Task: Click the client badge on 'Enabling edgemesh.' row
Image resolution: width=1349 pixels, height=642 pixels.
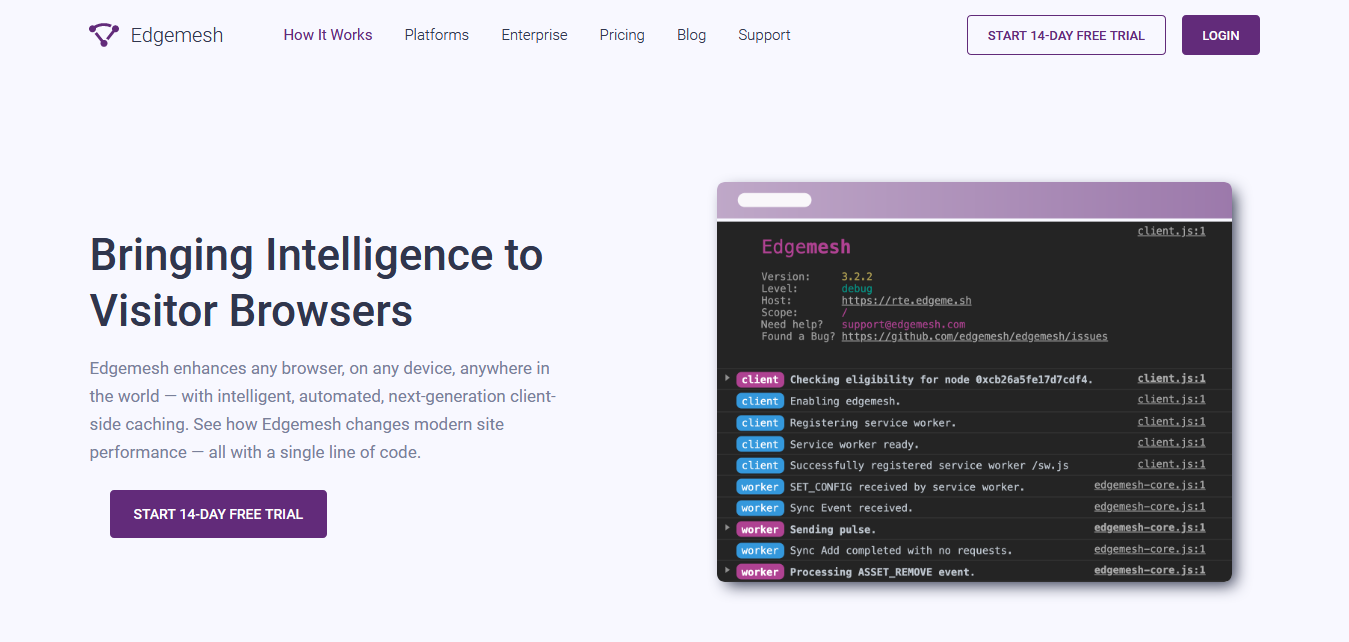Action: pos(760,401)
